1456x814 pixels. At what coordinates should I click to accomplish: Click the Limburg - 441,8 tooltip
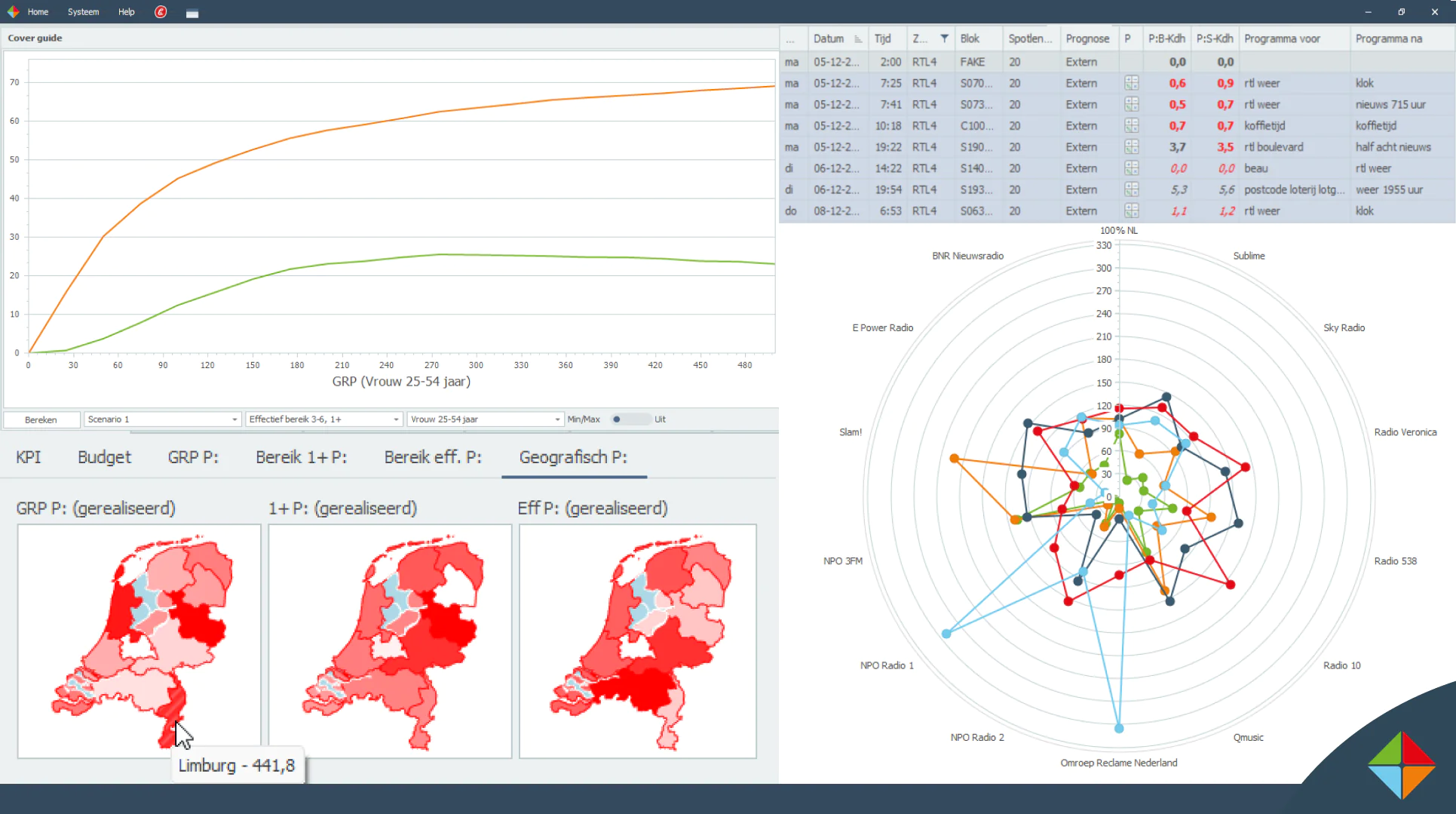(237, 765)
